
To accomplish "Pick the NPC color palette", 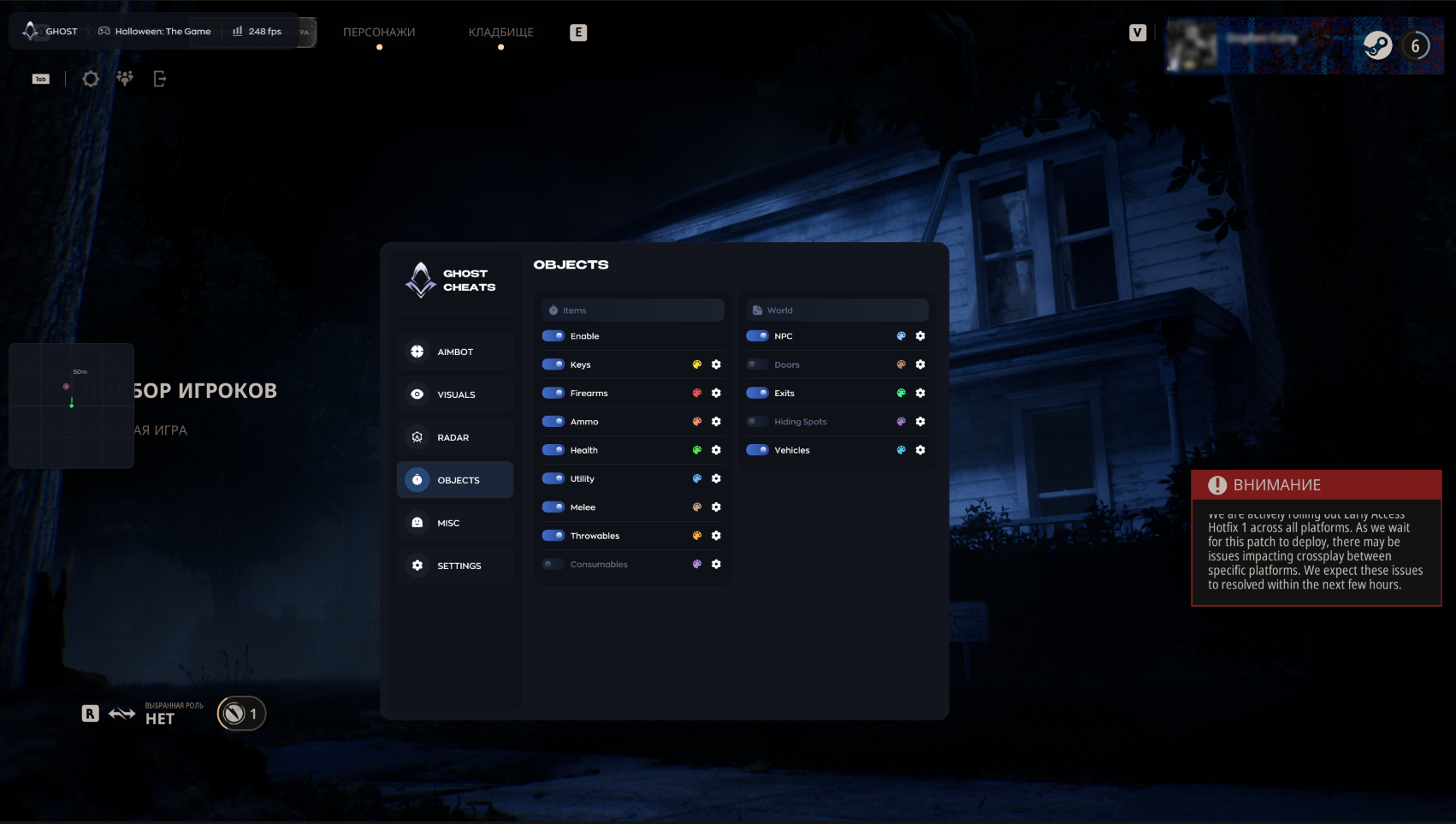I will point(901,336).
